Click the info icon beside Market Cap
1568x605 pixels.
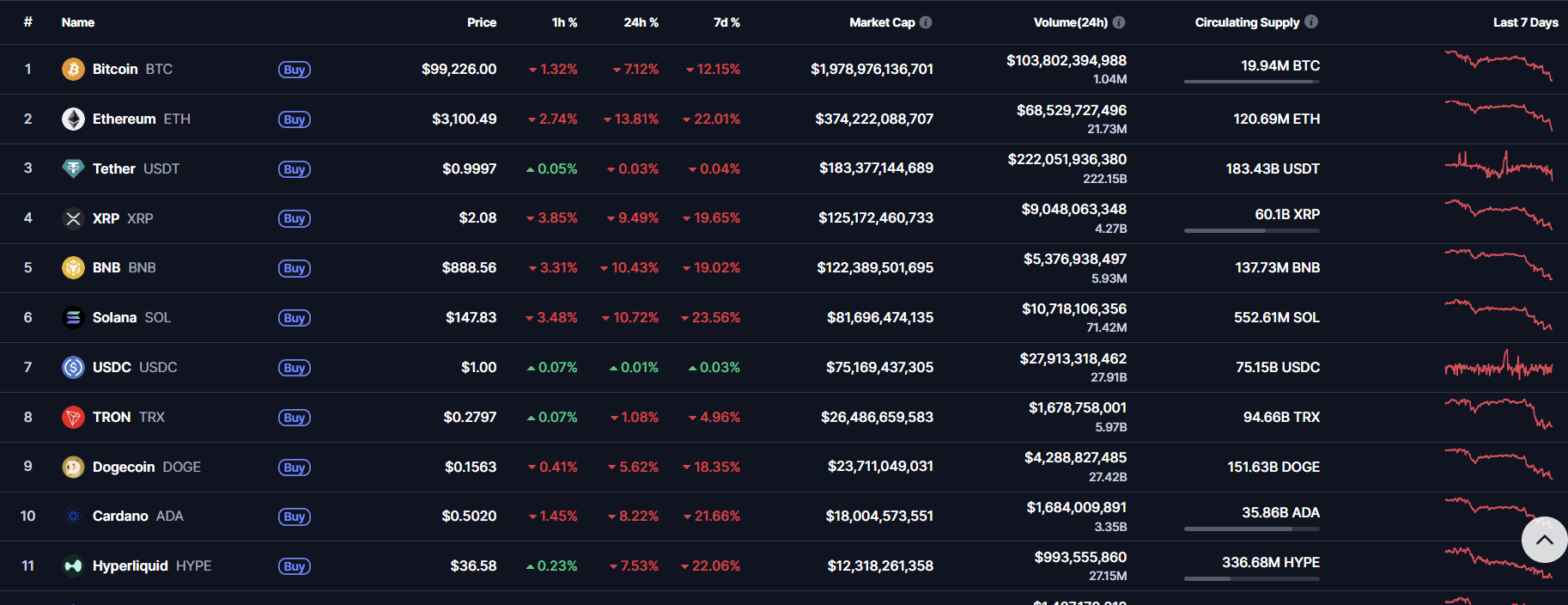click(x=926, y=22)
